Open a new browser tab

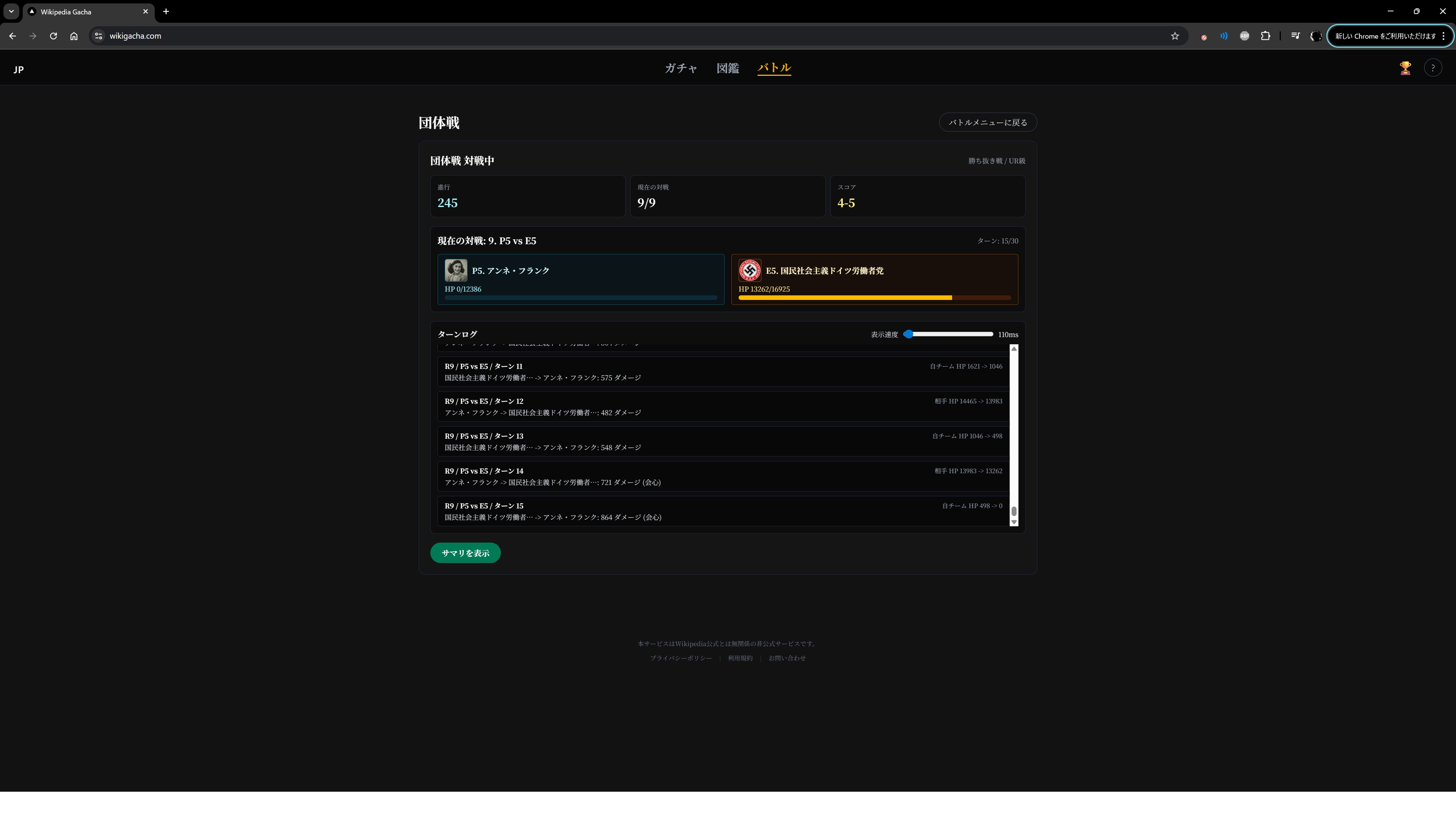pyautogui.click(x=166, y=11)
